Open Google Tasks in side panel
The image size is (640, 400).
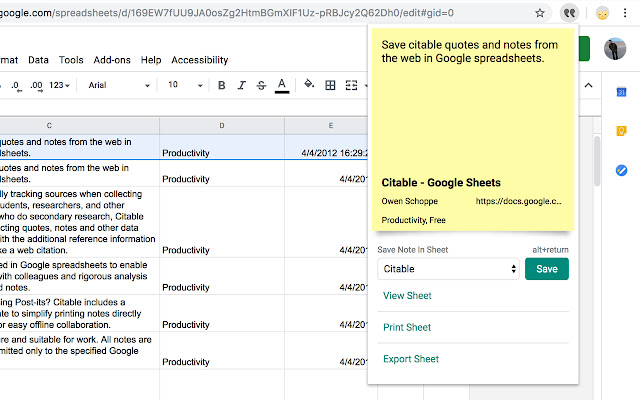[x=621, y=170]
